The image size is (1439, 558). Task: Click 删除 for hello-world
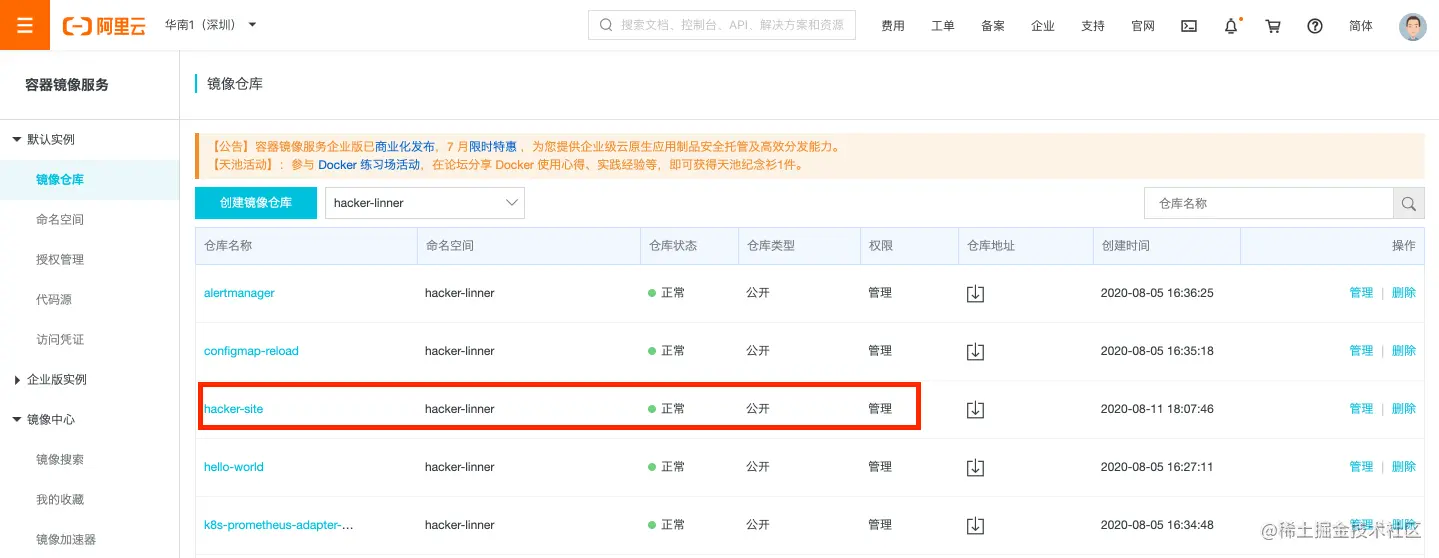1404,467
